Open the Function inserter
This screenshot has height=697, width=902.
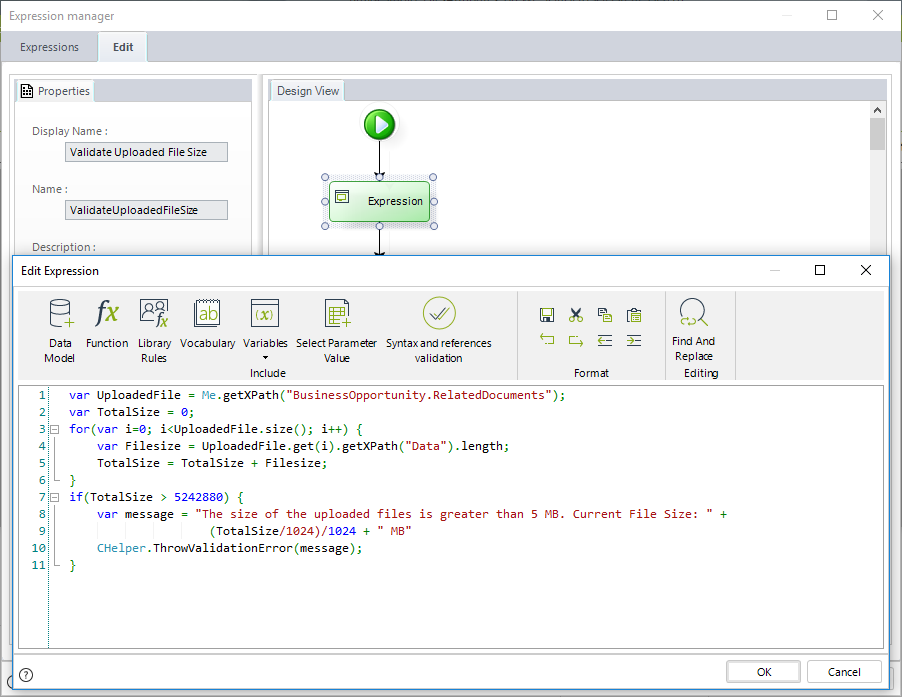[107, 315]
